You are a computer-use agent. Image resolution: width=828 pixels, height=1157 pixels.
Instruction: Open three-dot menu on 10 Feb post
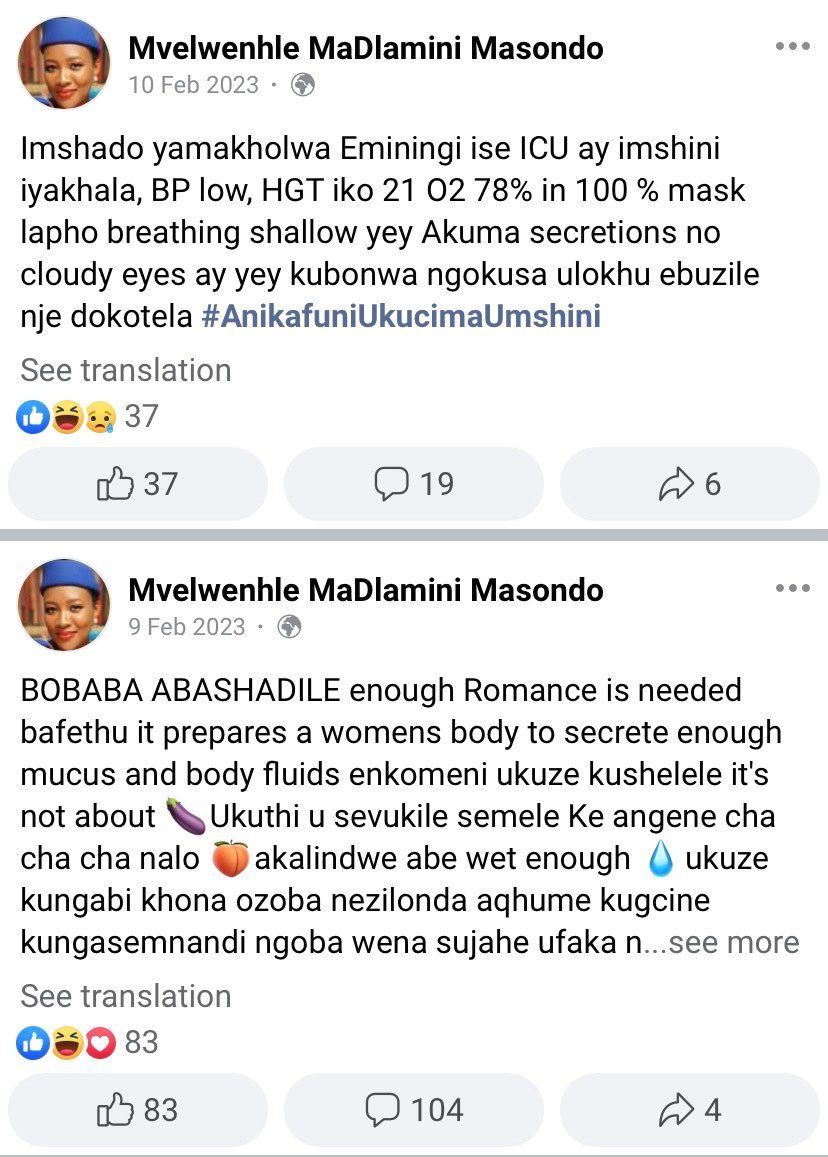[x=793, y=47]
